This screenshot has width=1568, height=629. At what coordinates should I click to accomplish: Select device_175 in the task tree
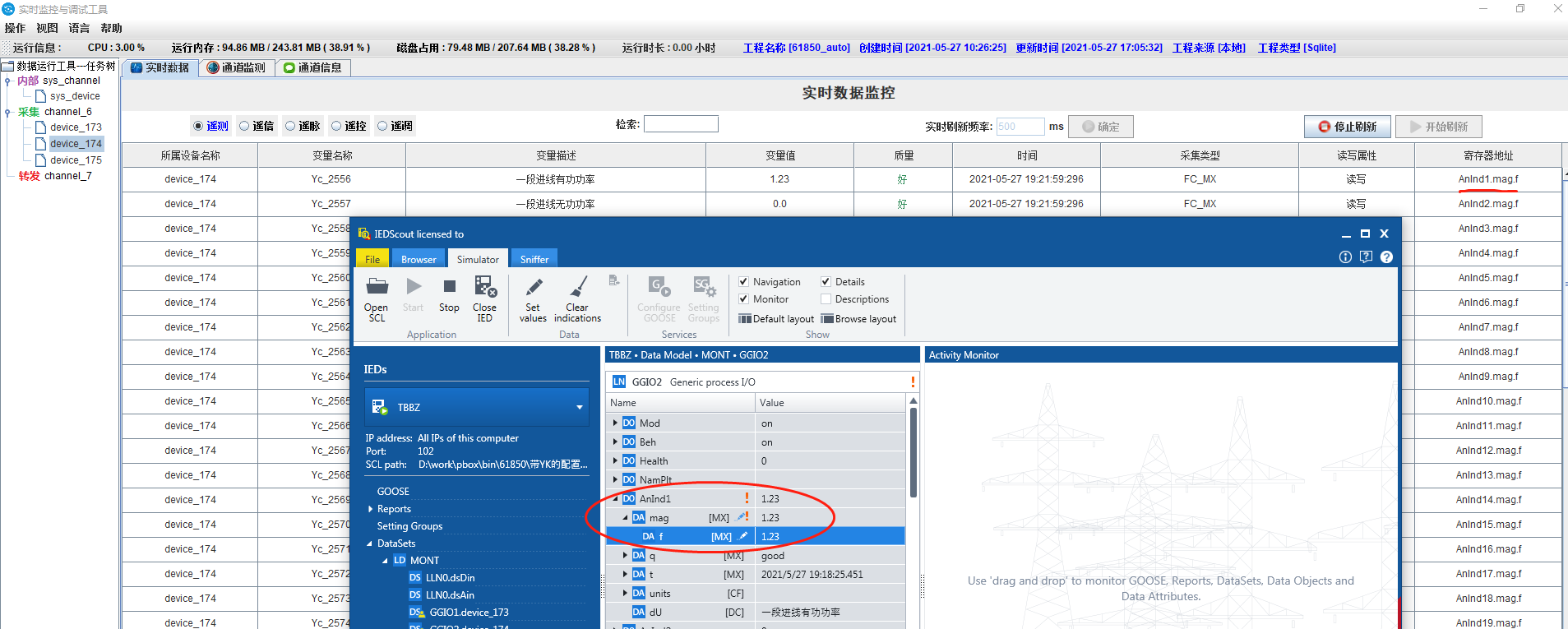pos(76,160)
